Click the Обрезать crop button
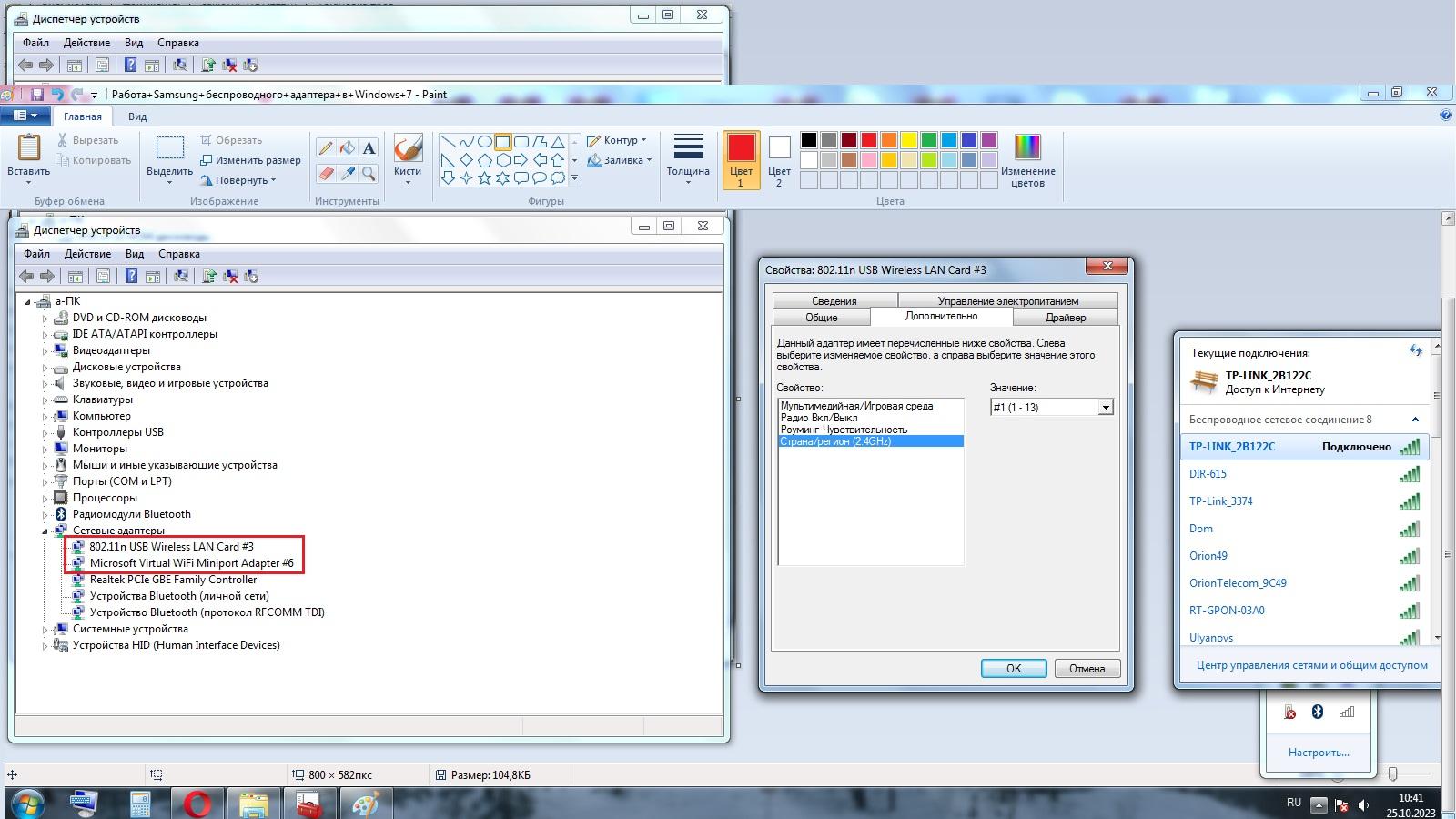The width and height of the screenshot is (1456, 819). point(231,140)
